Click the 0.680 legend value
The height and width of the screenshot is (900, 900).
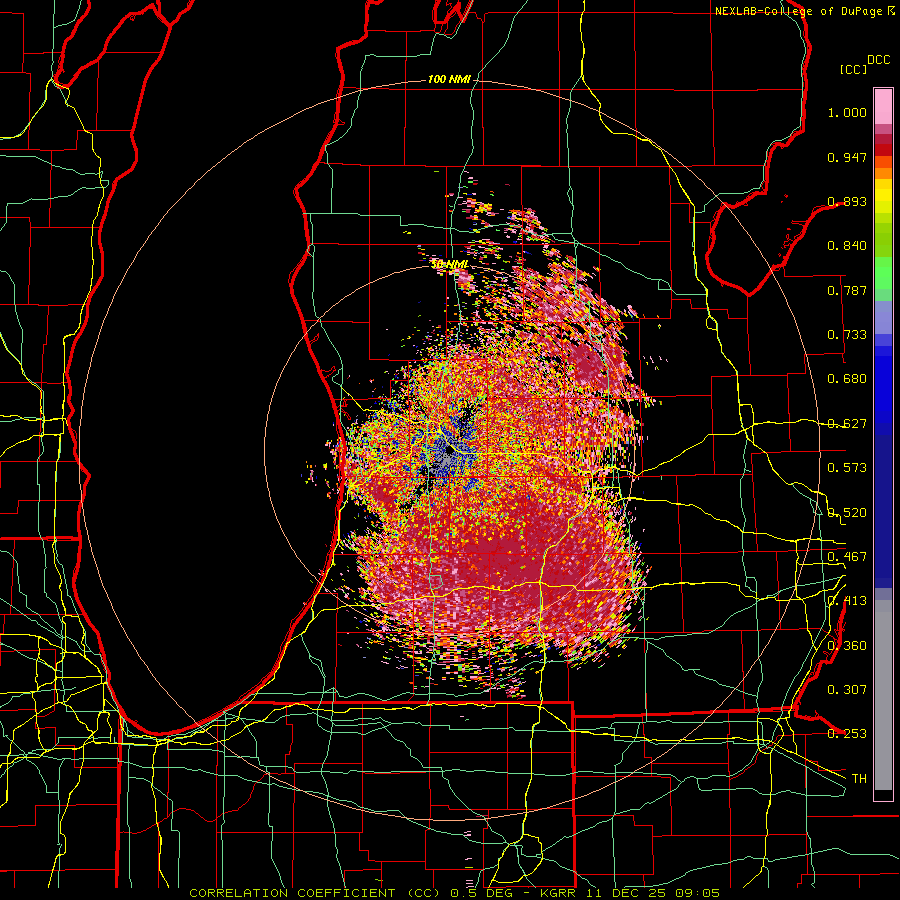(847, 379)
